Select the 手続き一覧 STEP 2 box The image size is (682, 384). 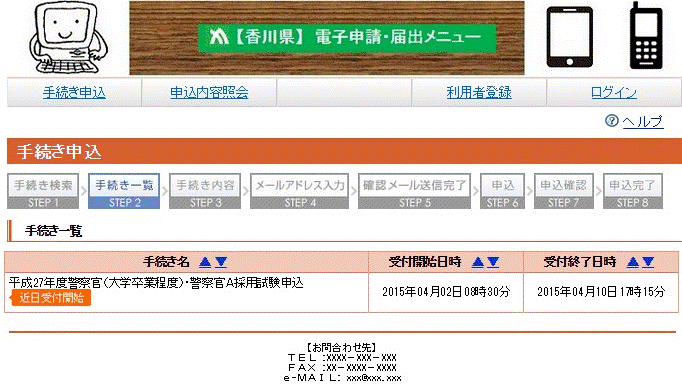point(124,191)
